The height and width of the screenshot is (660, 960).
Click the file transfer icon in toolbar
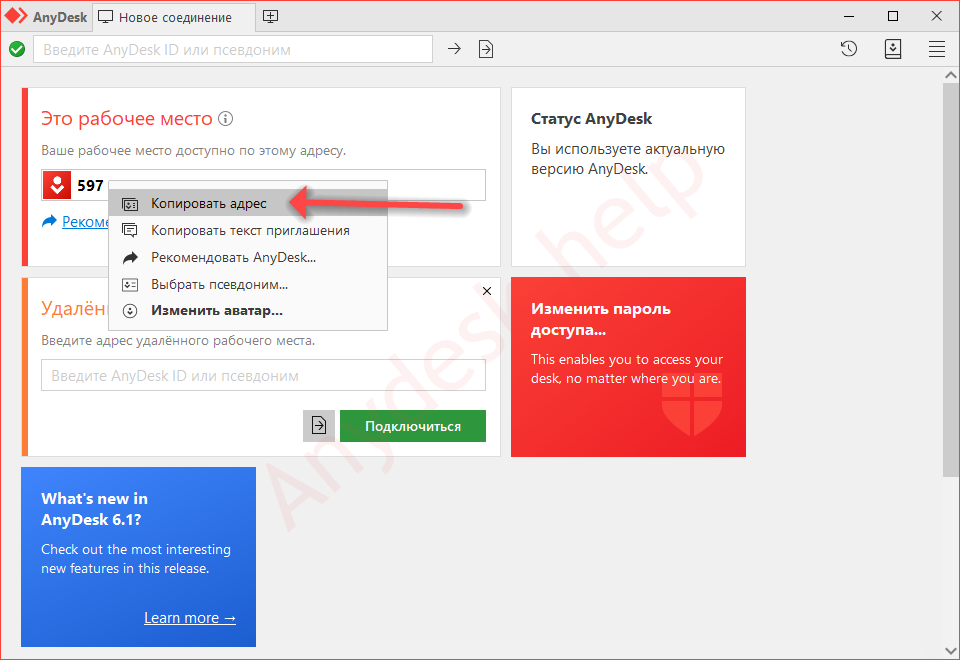486,48
